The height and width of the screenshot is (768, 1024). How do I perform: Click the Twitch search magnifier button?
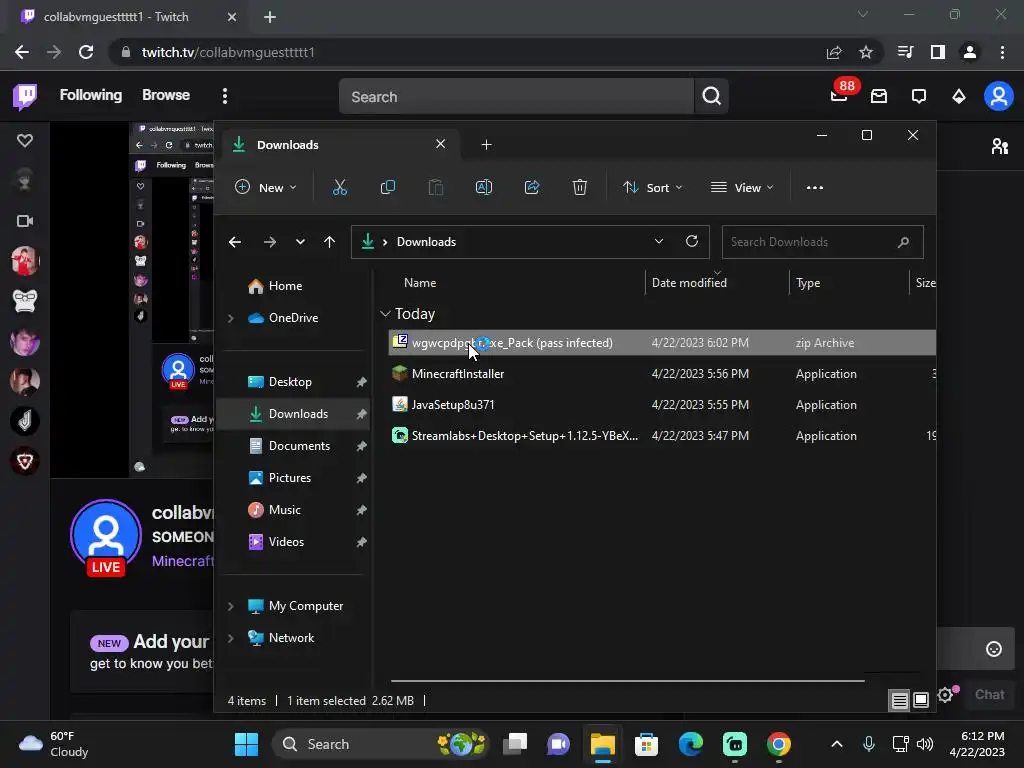pyautogui.click(x=711, y=97)
